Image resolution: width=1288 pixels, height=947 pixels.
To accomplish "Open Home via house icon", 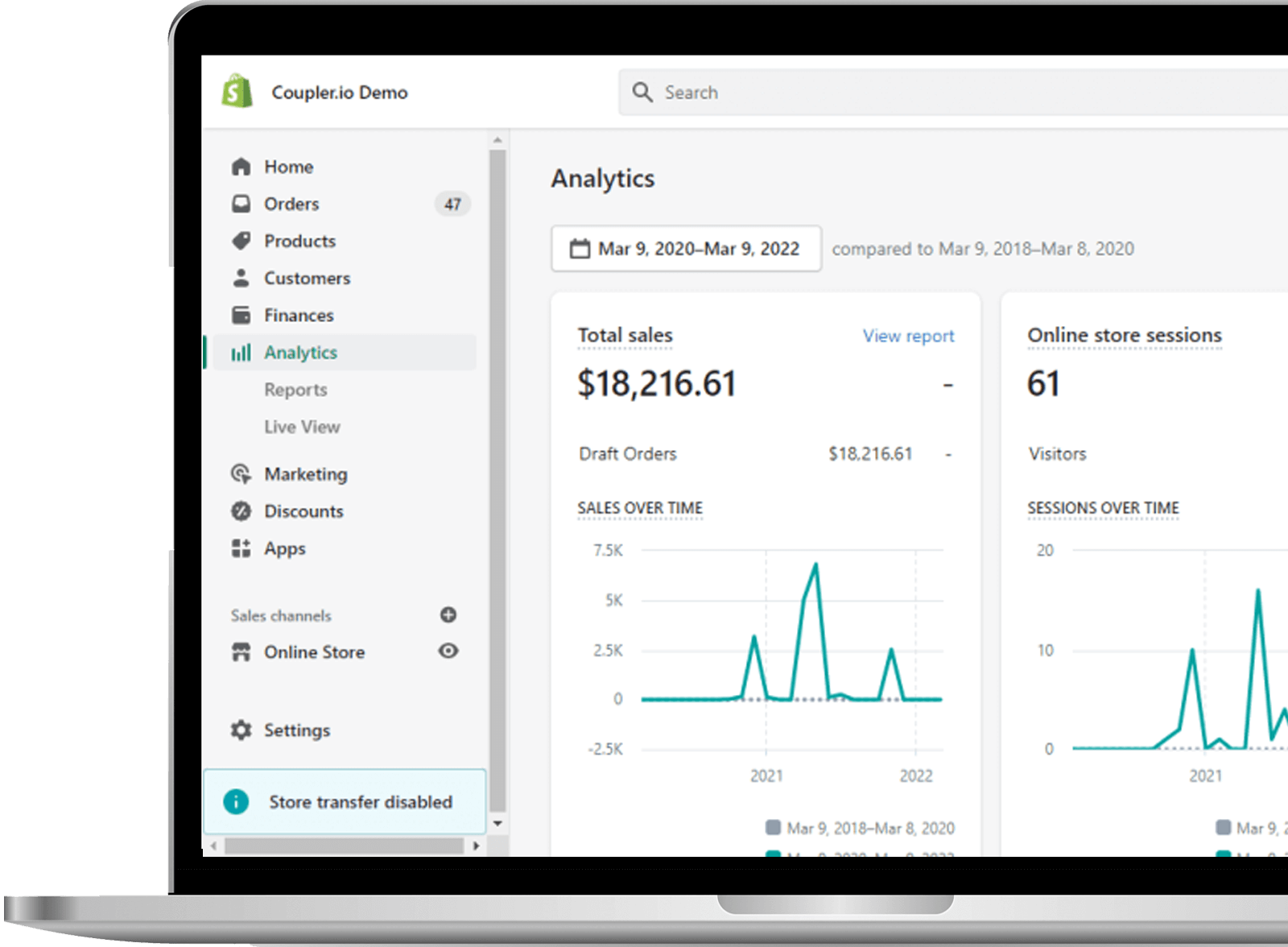I will [x=241, y=167].
